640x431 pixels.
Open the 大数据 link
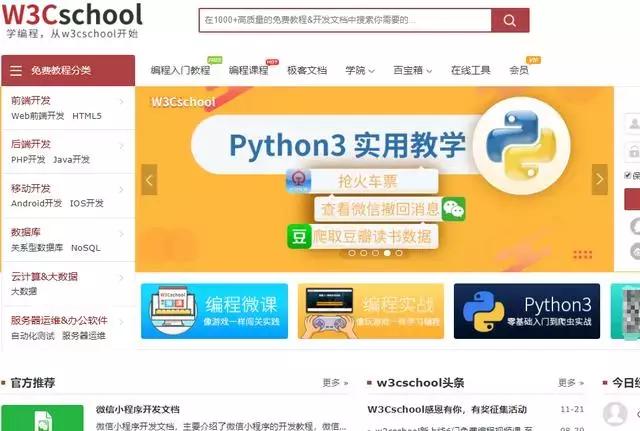click(24, 291)
